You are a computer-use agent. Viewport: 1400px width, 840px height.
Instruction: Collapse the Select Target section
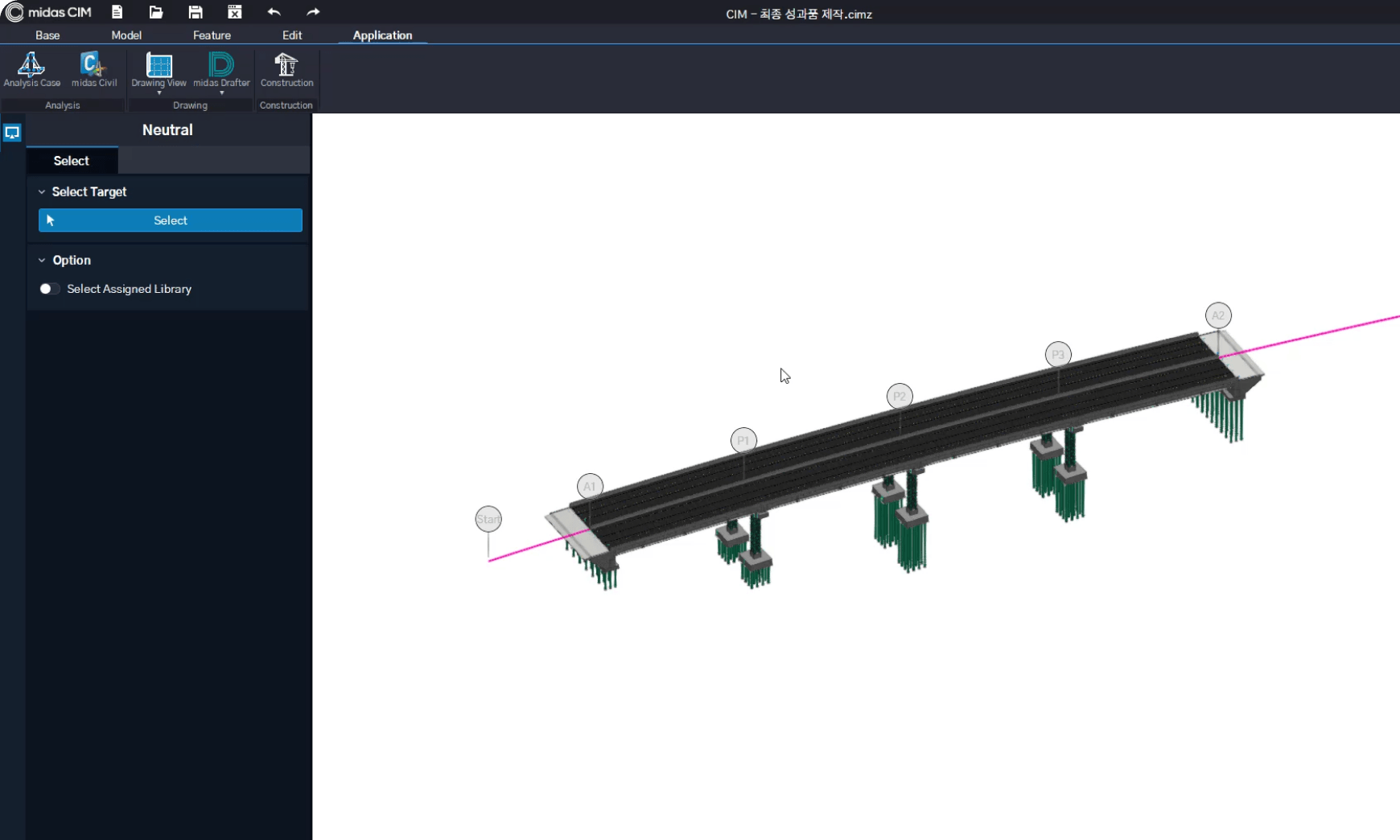point(42,192)
